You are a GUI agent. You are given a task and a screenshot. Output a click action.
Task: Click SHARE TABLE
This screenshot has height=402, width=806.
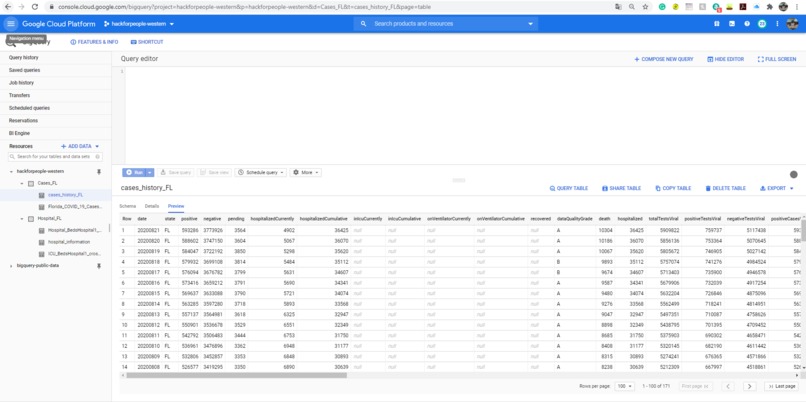[621, 189]
